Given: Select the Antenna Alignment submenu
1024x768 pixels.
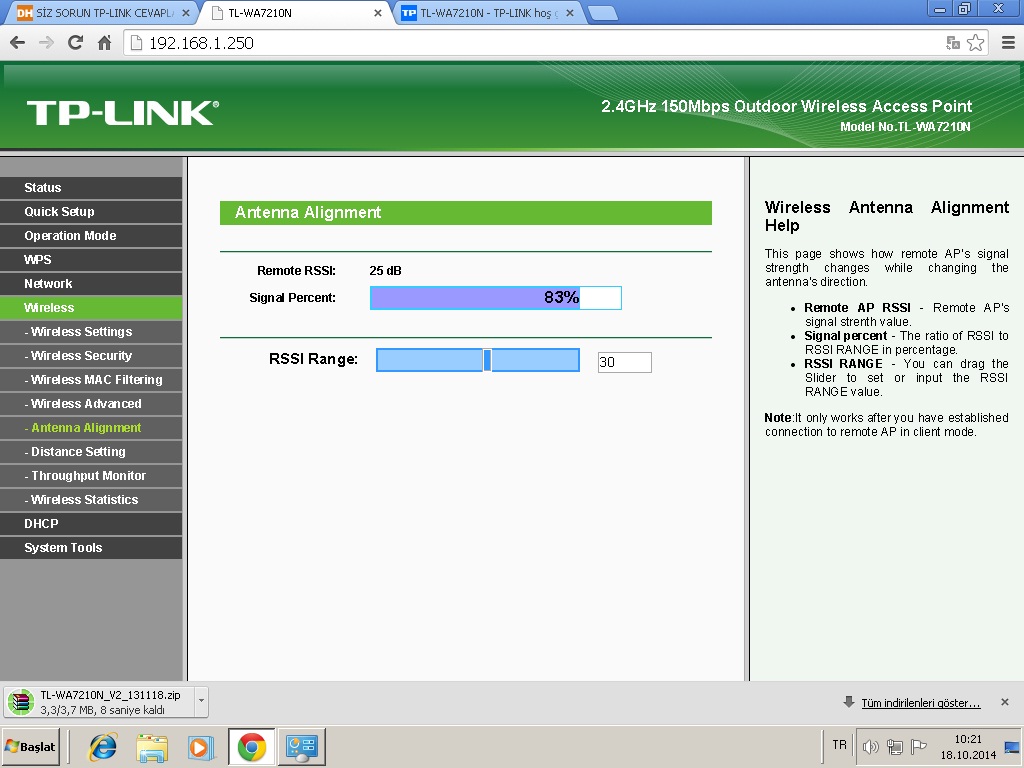Looking at the screenshot, I should pos(91,428).
